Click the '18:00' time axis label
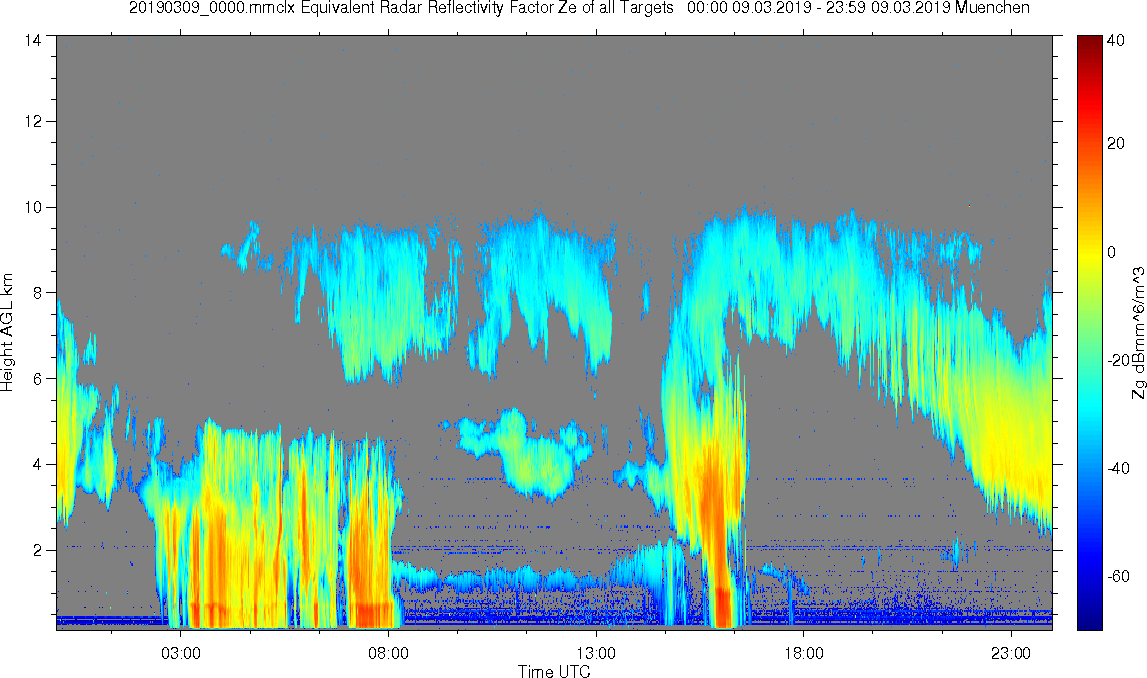The width and height of the screenshot is (1147, 678). click(x=804, y=652)
